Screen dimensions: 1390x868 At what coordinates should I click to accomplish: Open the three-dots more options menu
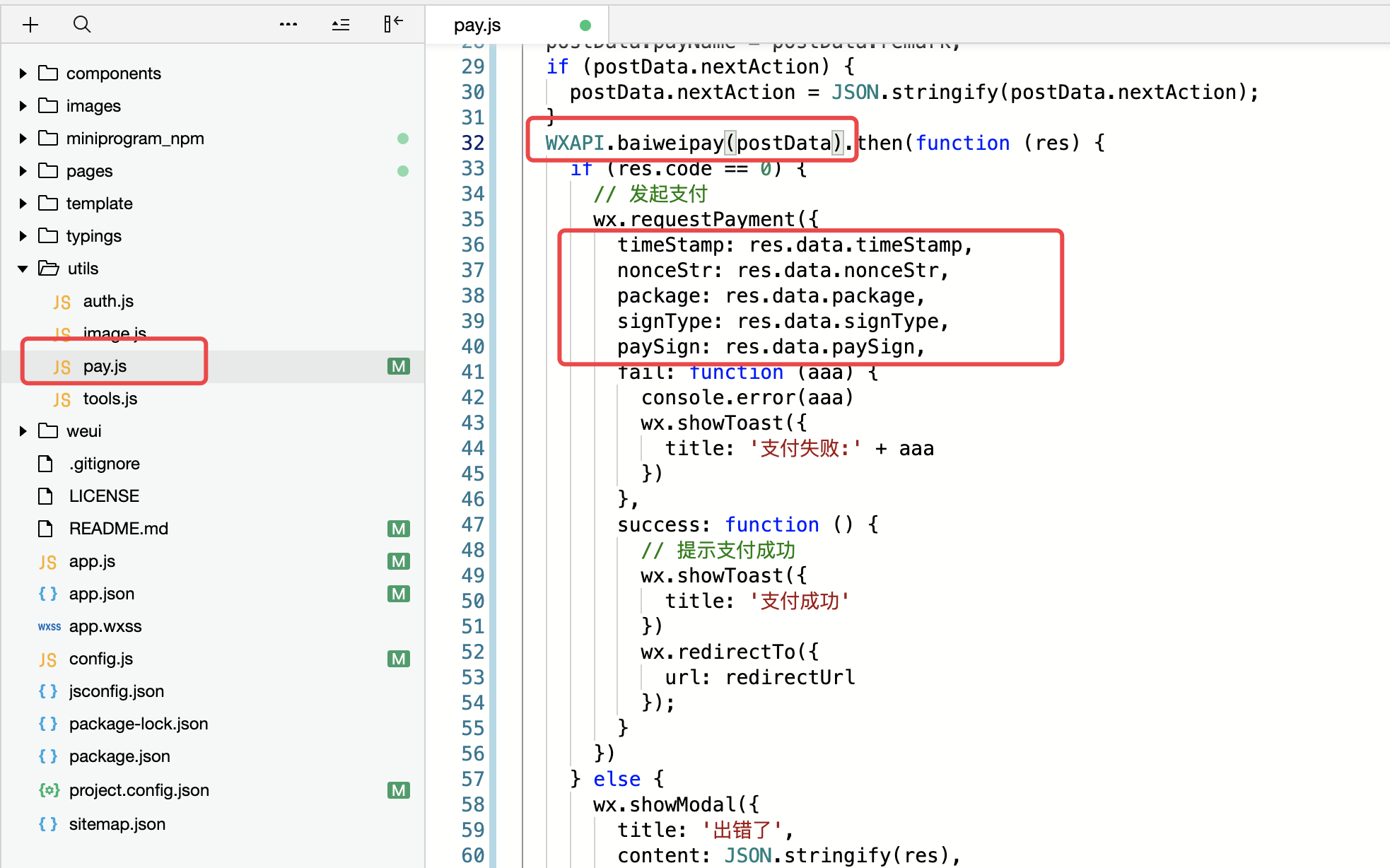click(288, 25)
